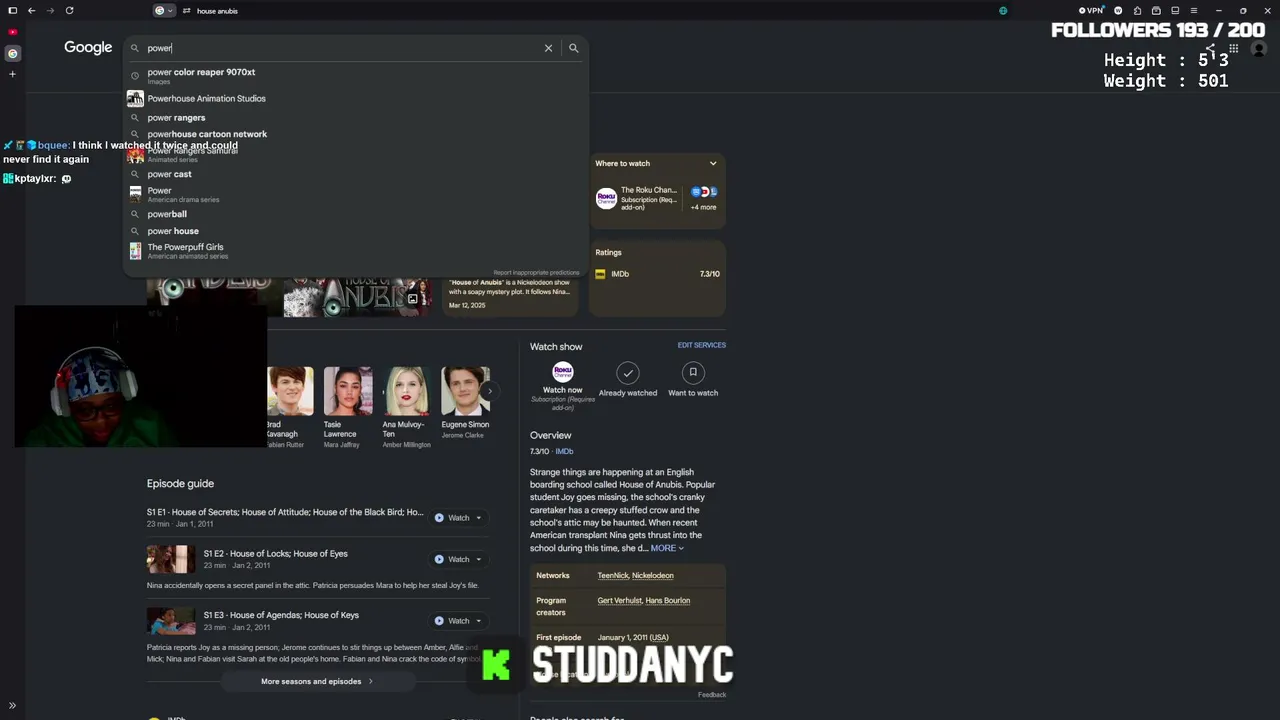Image resolution: width=1280 pixels, height=720 pixels.
Task: Click 'Report inappropriate predictions' link
Action: coord(536,272)
